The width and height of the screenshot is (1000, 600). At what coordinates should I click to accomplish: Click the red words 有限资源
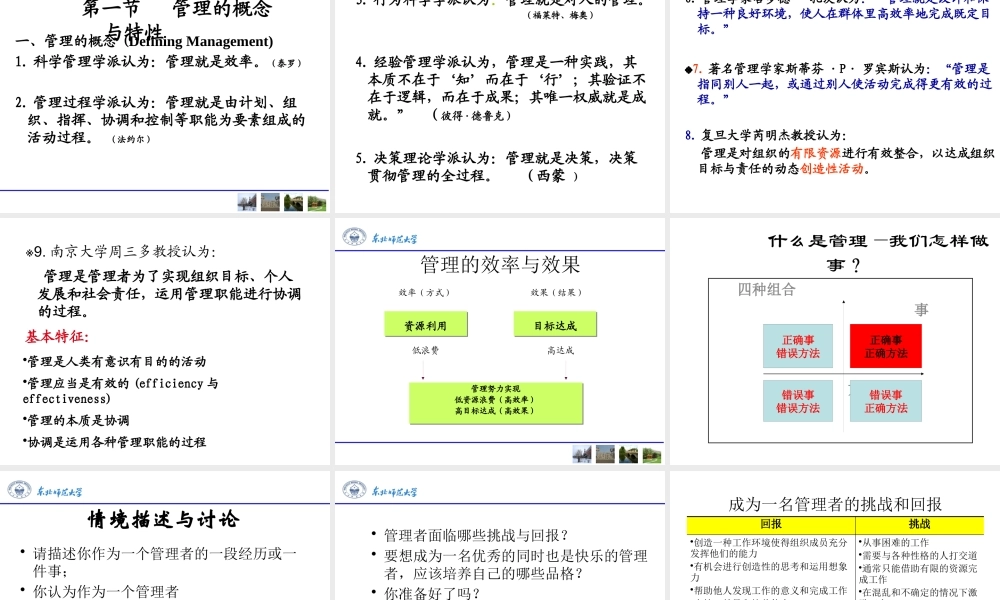pyautogui.click(x=816, y=153)
